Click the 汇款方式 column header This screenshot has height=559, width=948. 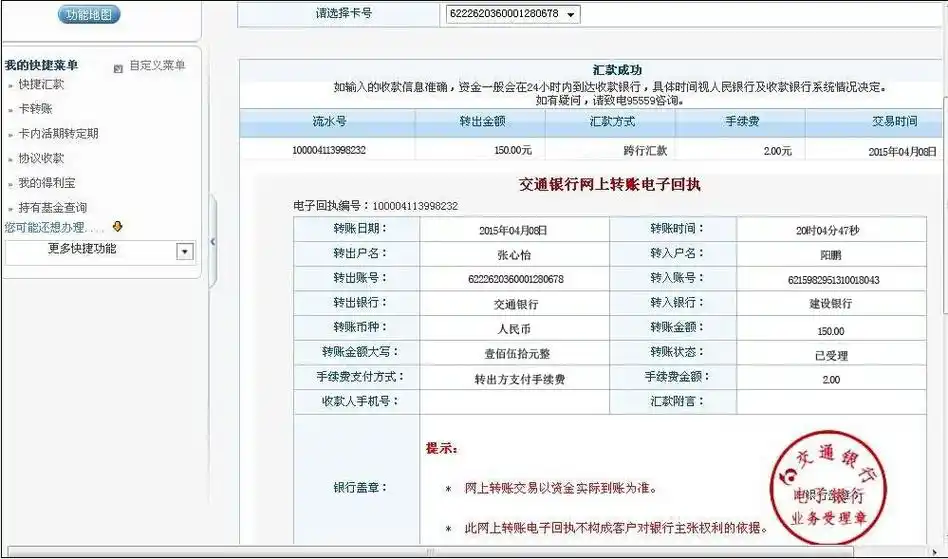(612, 121)
